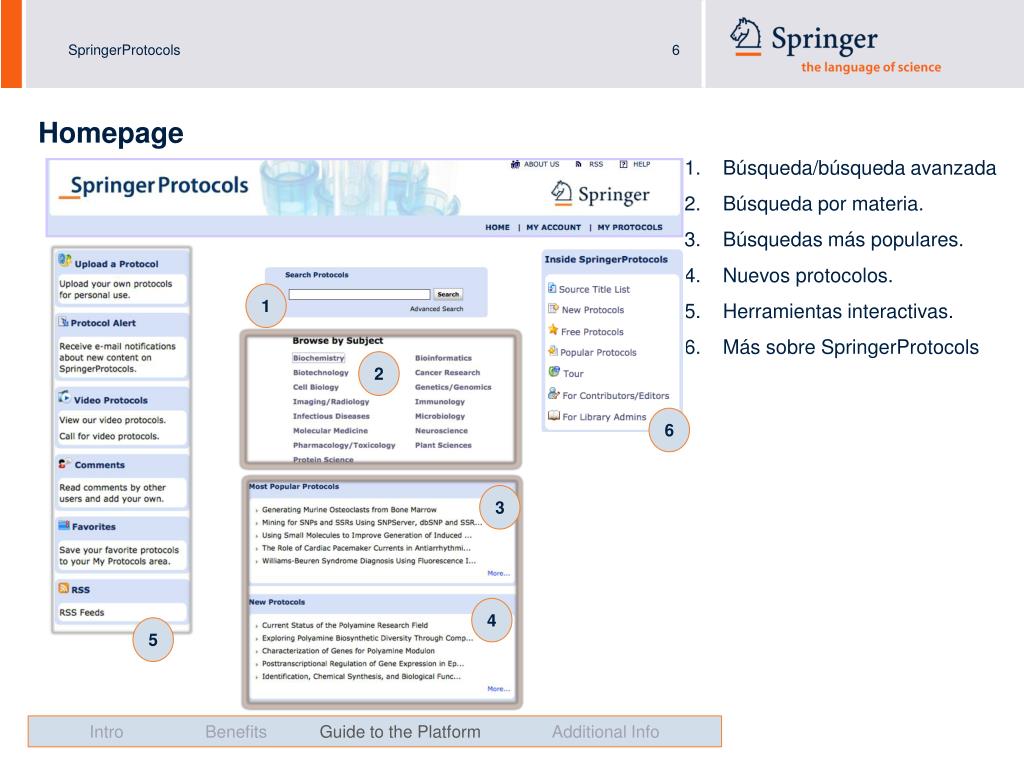
Task: Open the Immunology subject
Action: pyautogui.click(x=440, y=402)
